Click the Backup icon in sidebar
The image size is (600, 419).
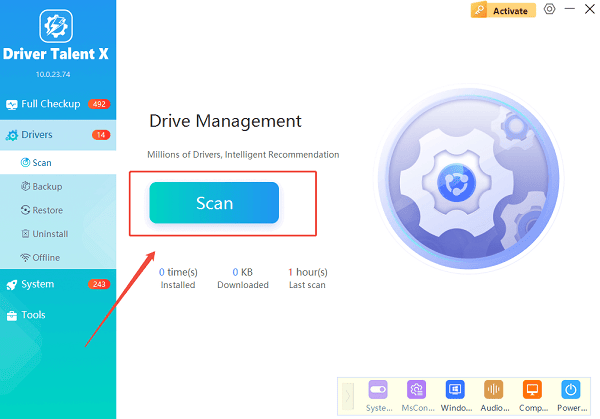pyautogui.click(x=25, y=186)
